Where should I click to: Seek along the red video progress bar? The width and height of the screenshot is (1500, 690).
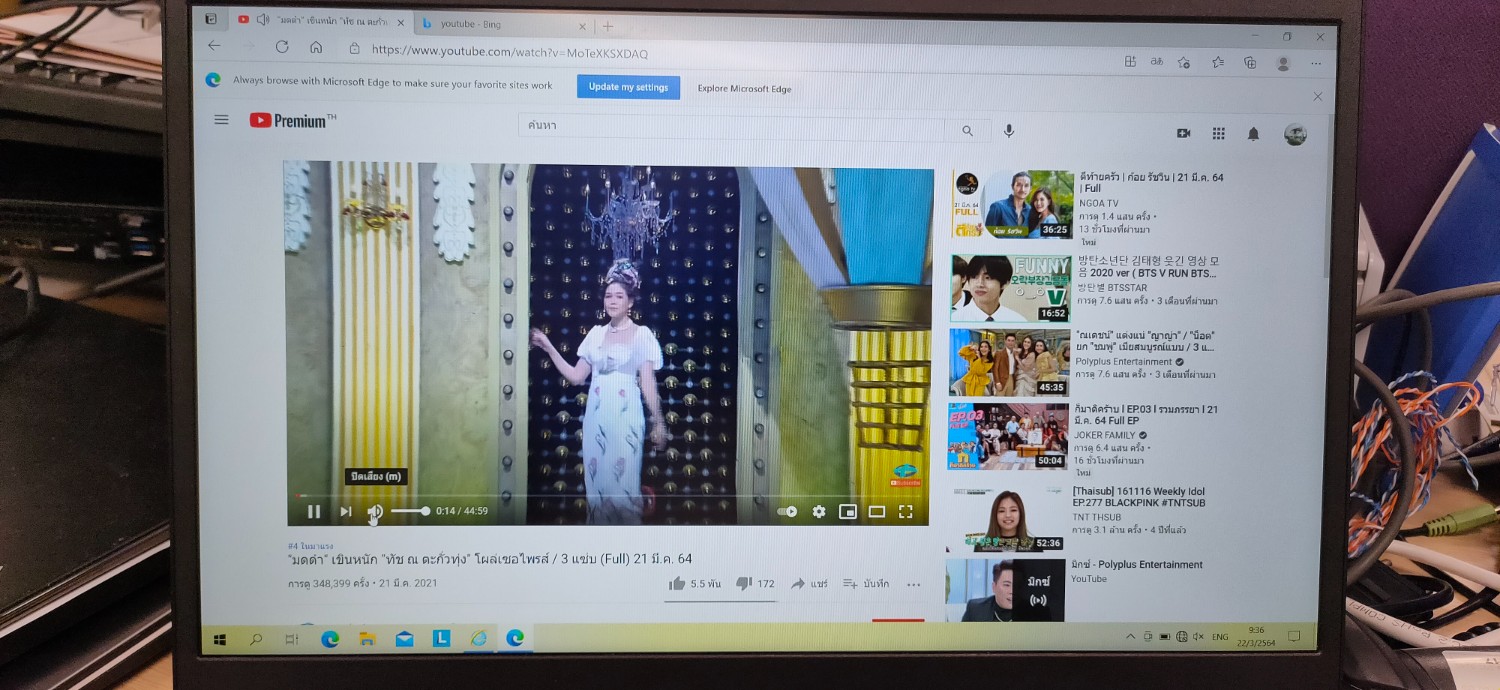pos(607,495)
